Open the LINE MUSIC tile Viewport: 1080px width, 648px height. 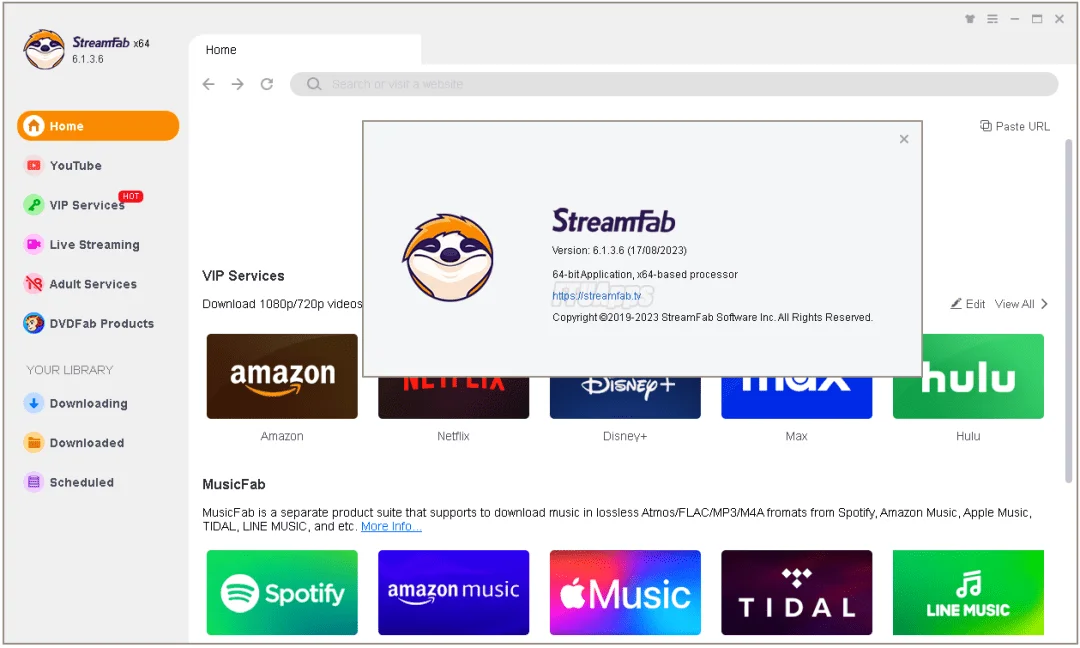pyautogui.click(x=968, y=592)
